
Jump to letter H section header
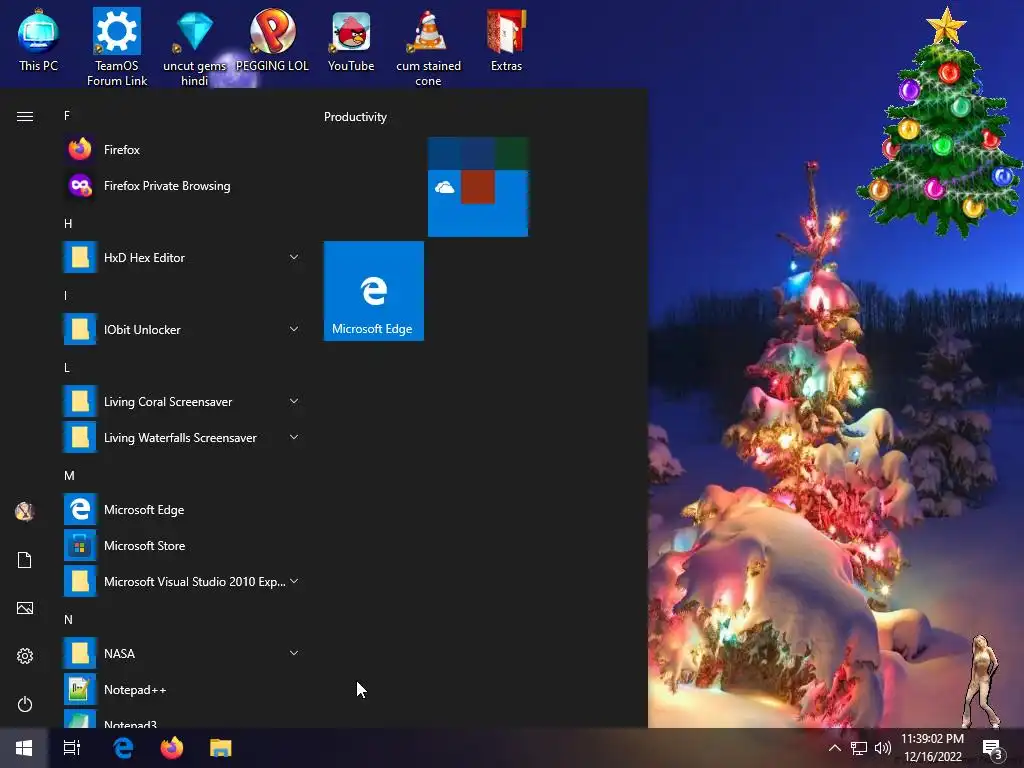coord(68,223)
